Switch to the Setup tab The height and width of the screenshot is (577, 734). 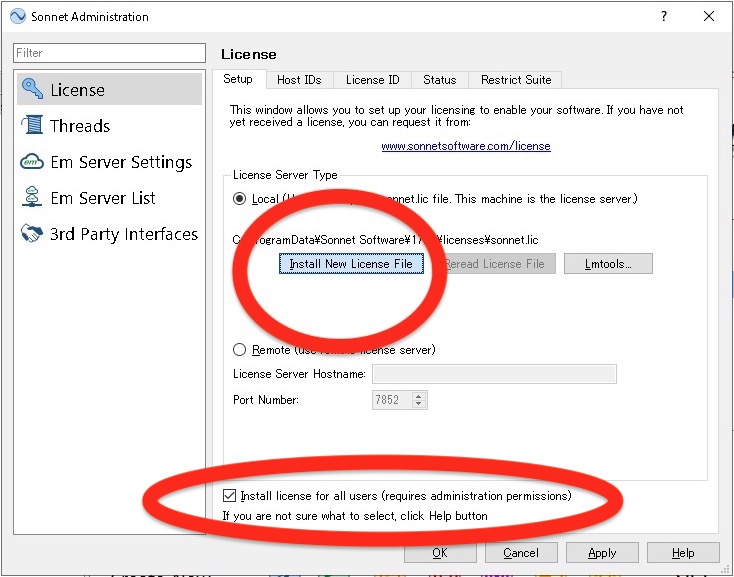238,79
